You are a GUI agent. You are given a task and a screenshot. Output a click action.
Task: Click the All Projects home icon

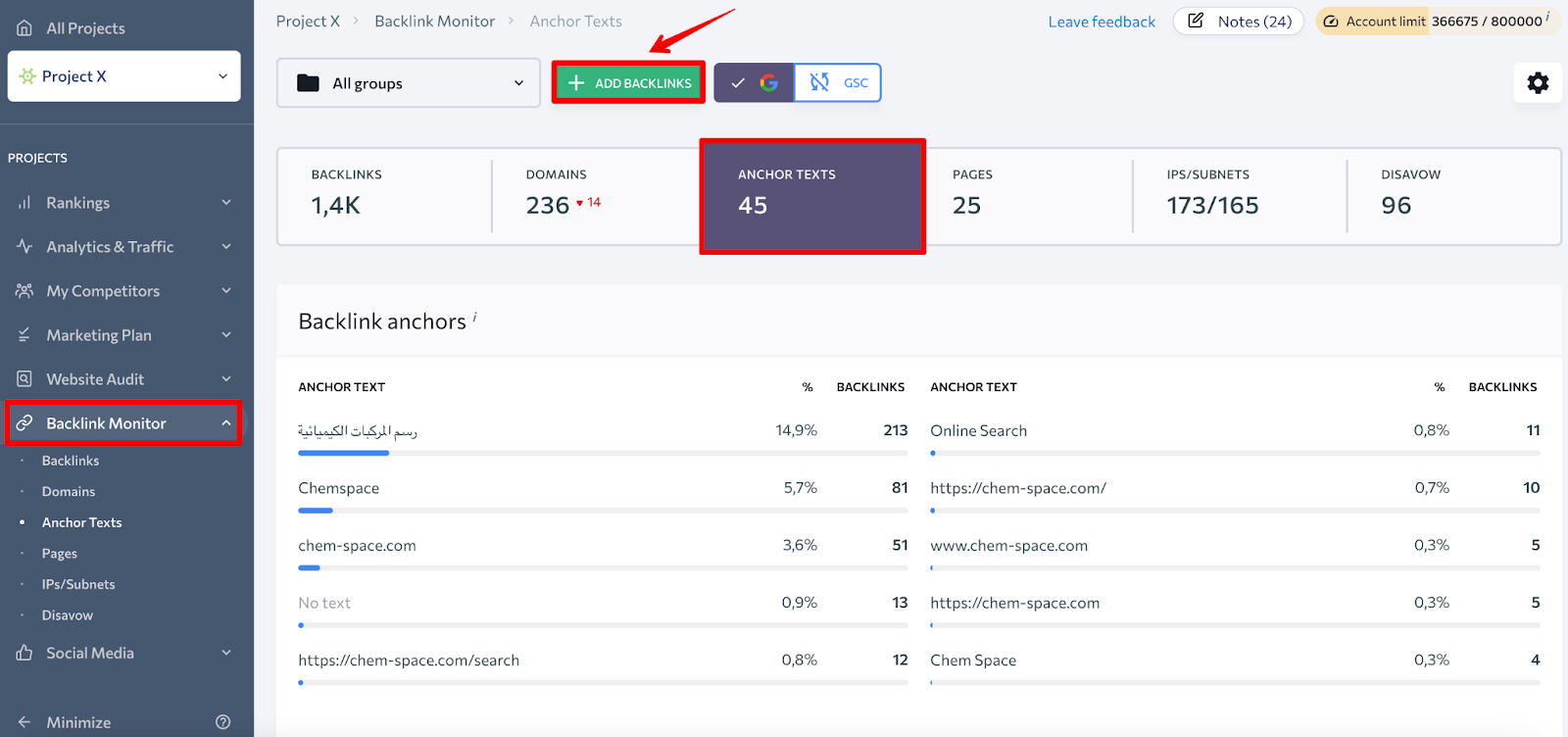[24, 27]
